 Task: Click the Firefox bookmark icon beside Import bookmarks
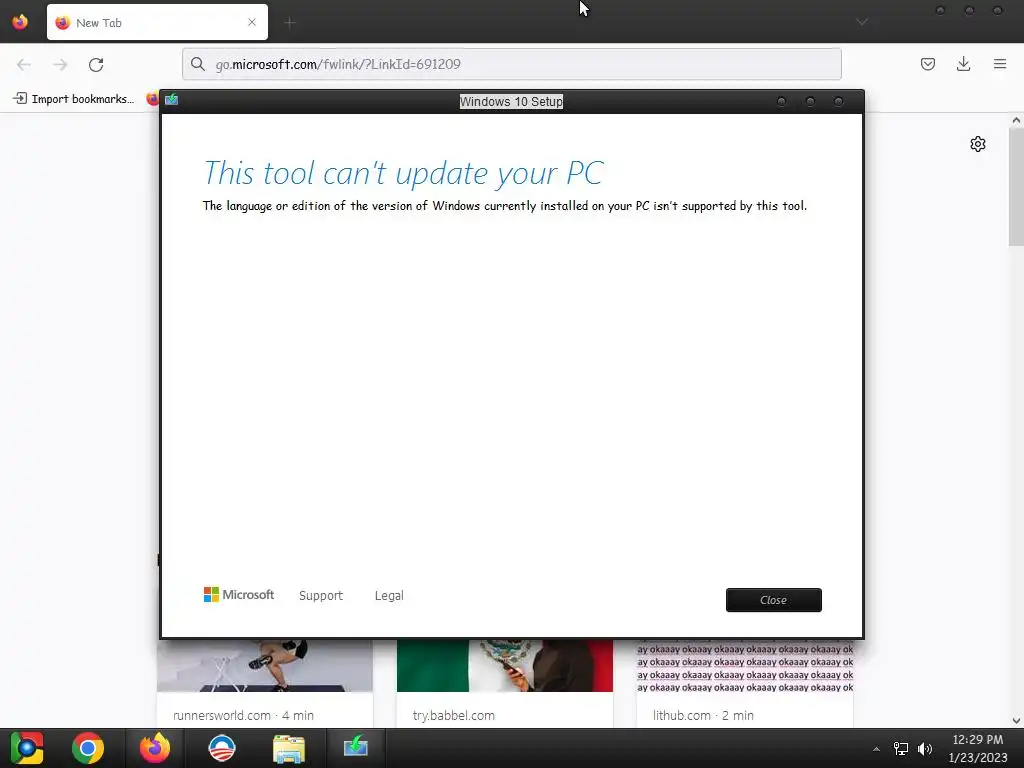152,99
